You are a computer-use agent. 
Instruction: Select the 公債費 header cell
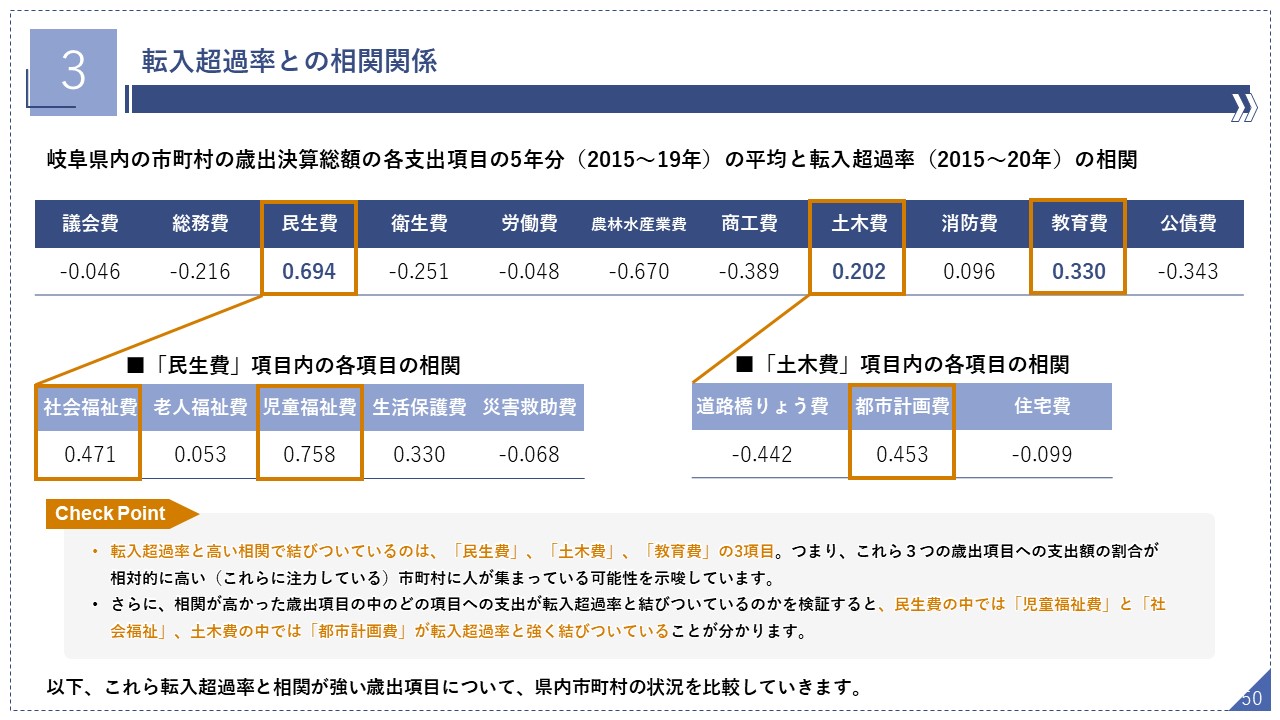coord(1189,224)
